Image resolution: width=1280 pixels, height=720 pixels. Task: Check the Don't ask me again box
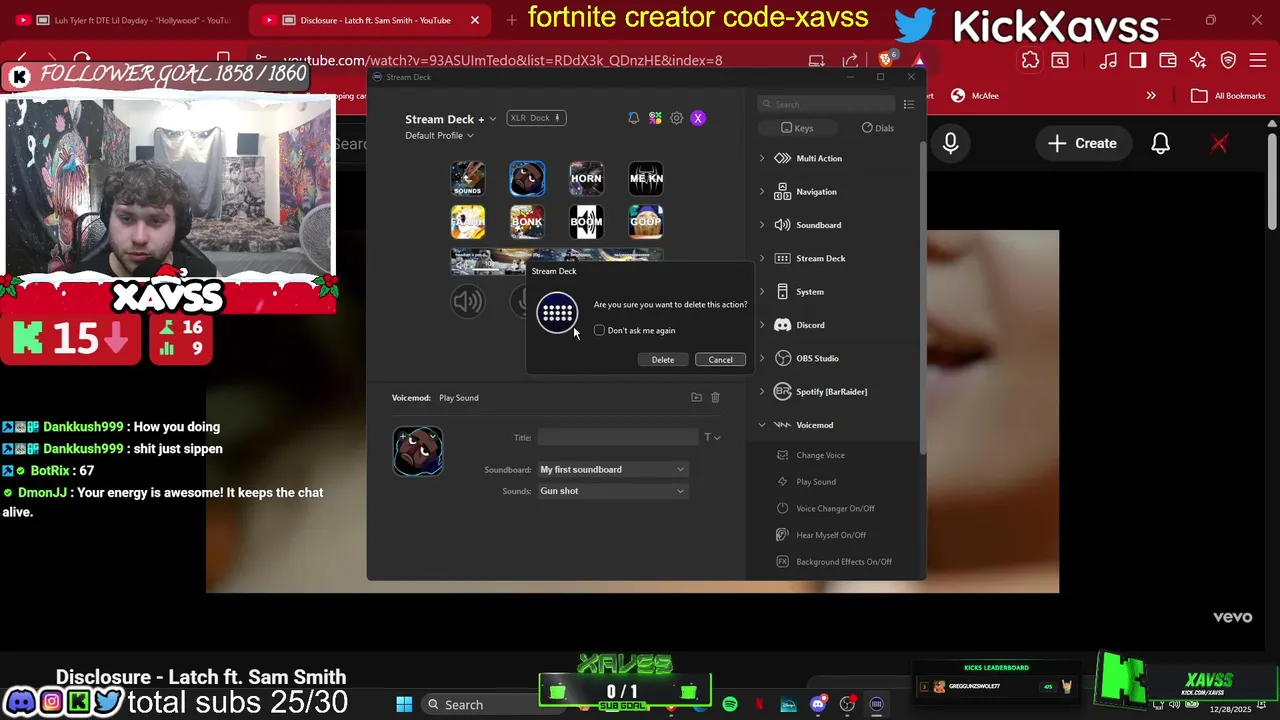point(599,330)
